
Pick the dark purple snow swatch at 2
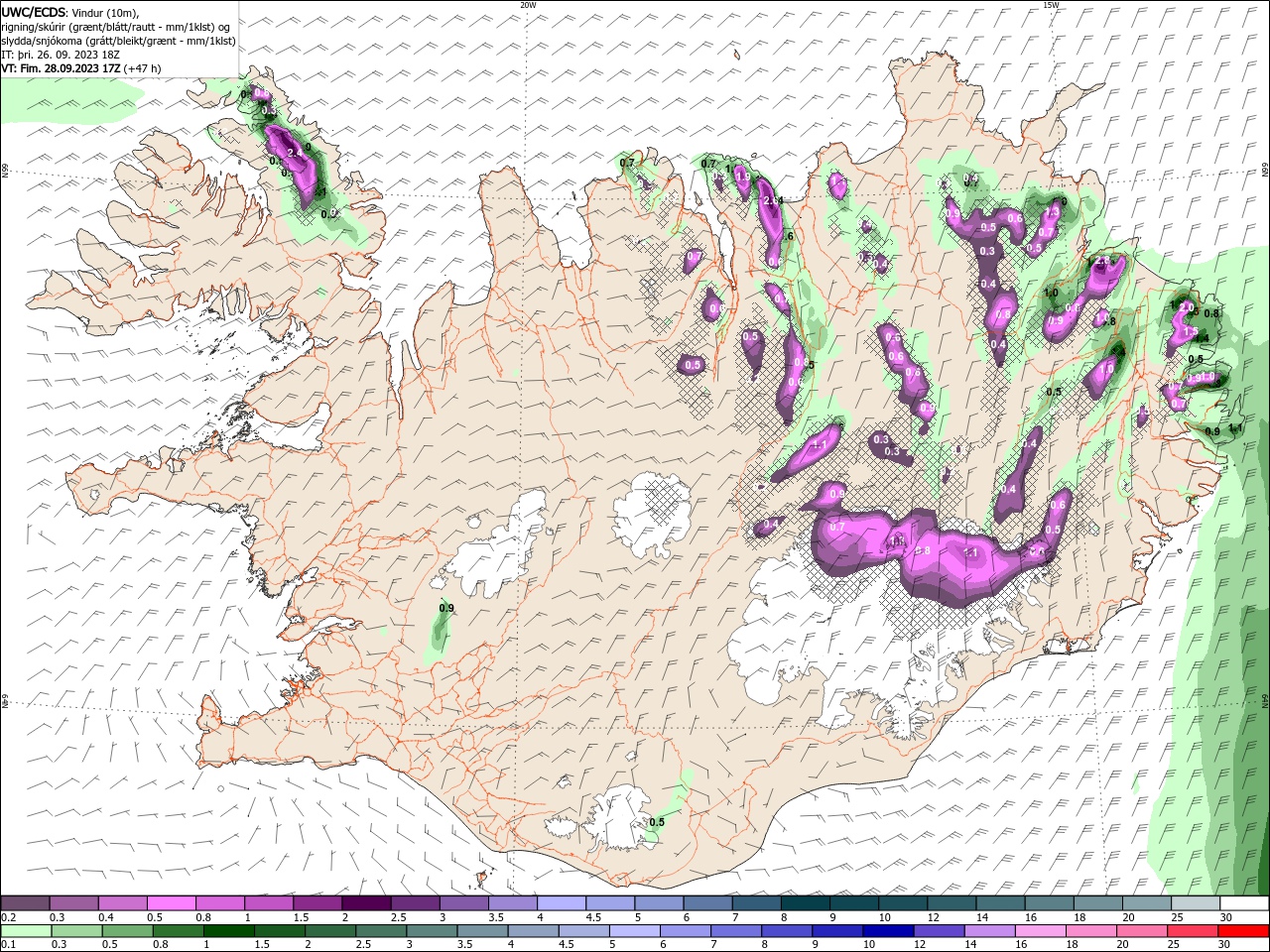(366, 902)
